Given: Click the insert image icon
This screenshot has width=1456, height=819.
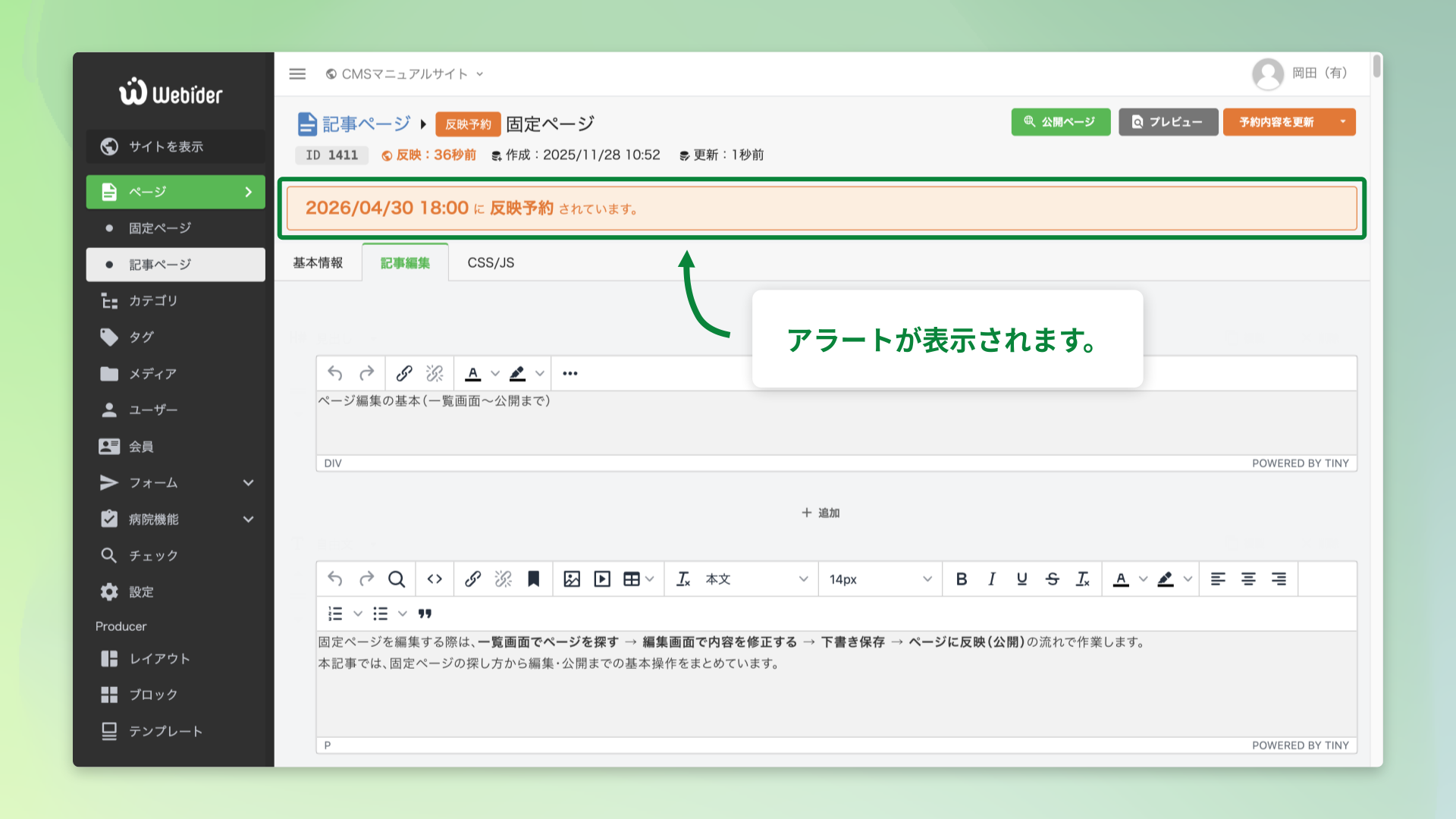Looking at the screenshot, I should click(x=572, y=579).
